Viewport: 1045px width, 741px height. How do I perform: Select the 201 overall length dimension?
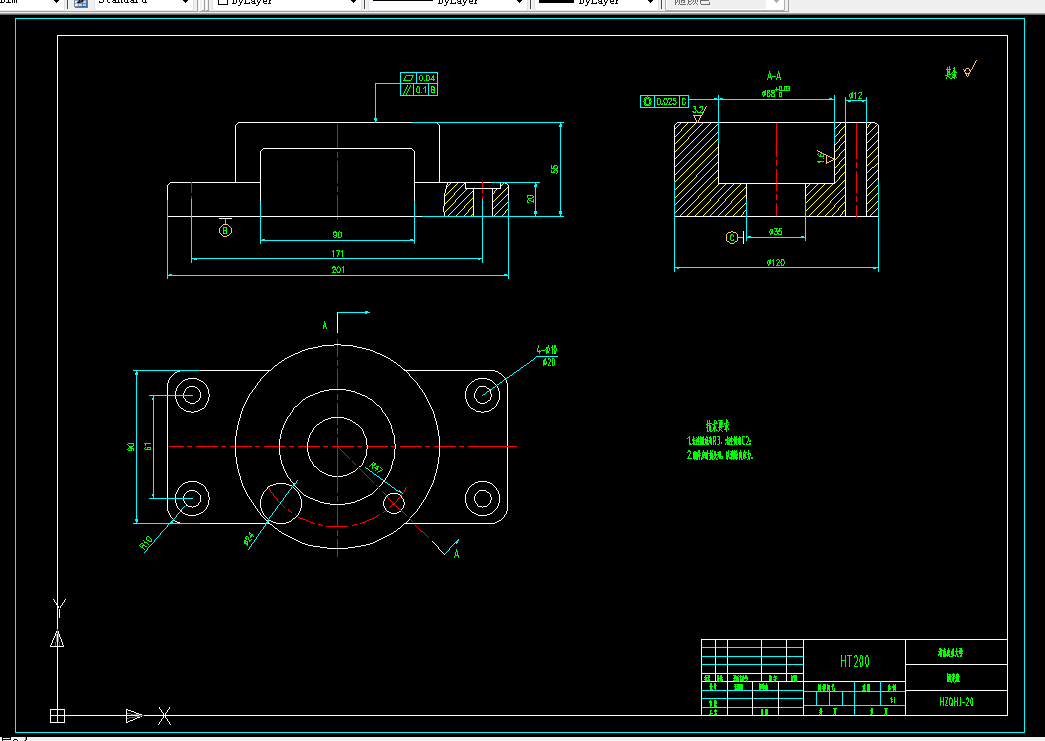338,270
